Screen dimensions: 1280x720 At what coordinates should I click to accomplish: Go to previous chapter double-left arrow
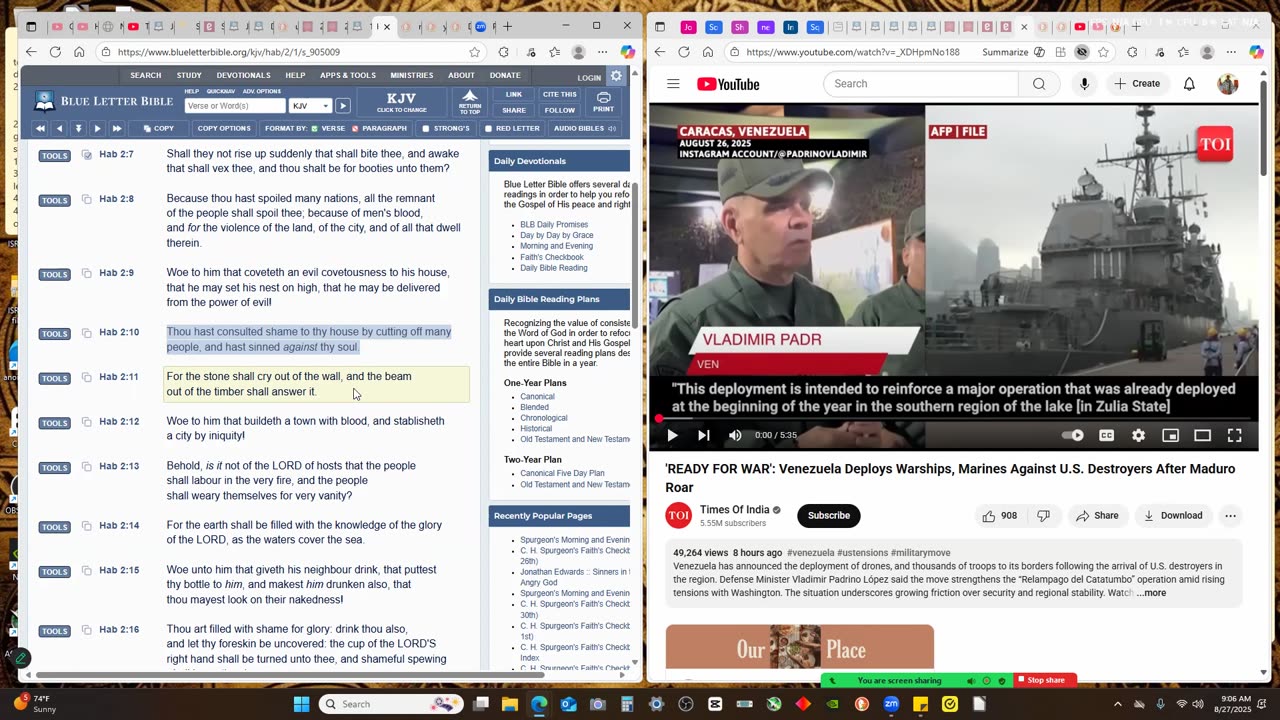pos(40,128)
